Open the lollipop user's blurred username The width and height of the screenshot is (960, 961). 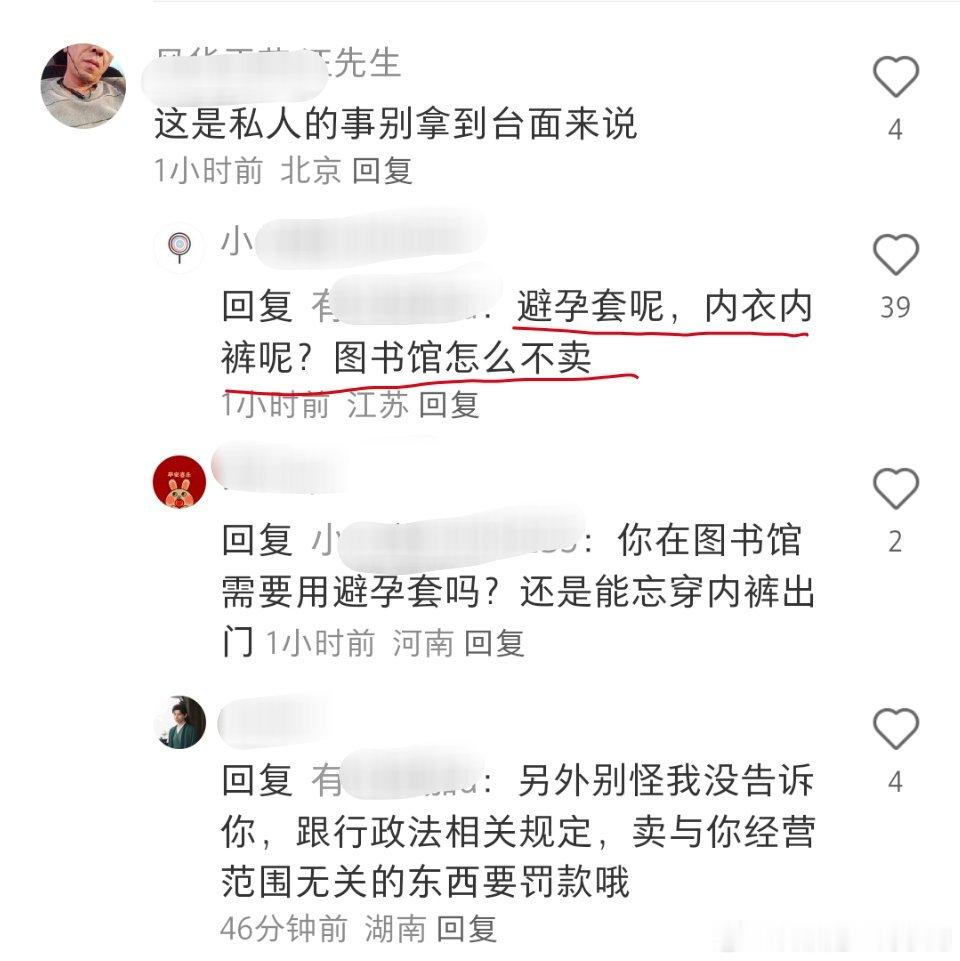(354, 240)
